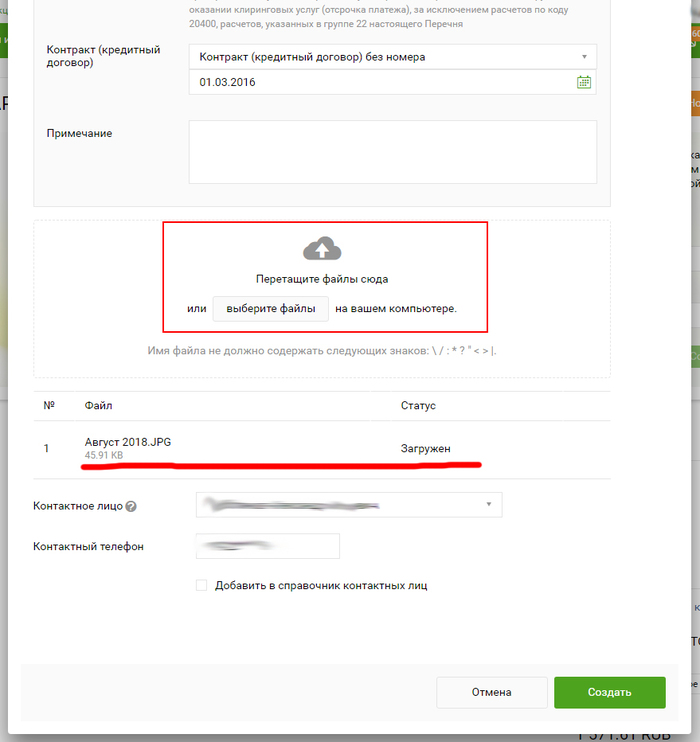
Task: Click into the Контактный телефон field
Action: pos(268,546)
